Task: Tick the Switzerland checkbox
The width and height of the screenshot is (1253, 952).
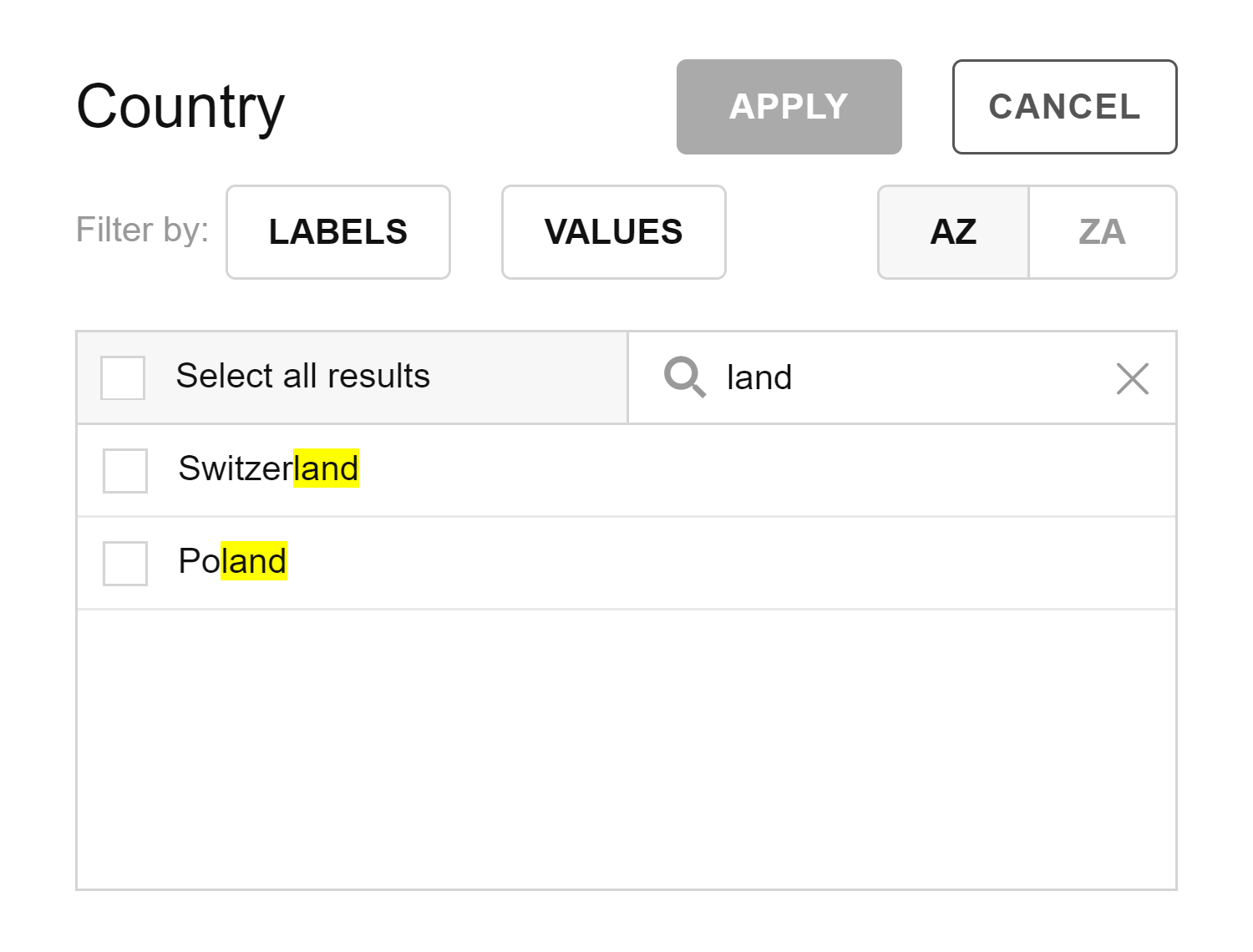Action: 125,470
